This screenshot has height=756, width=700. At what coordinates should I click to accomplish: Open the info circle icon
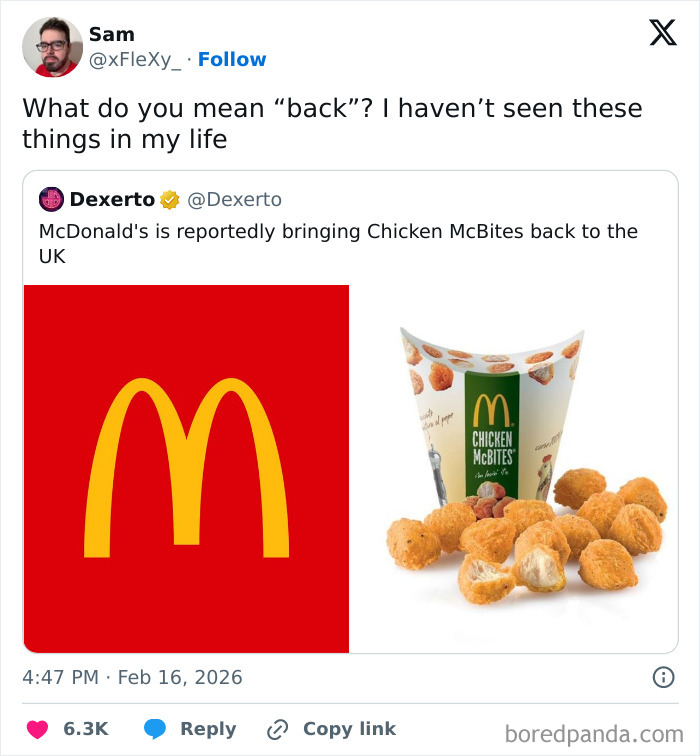662,677
